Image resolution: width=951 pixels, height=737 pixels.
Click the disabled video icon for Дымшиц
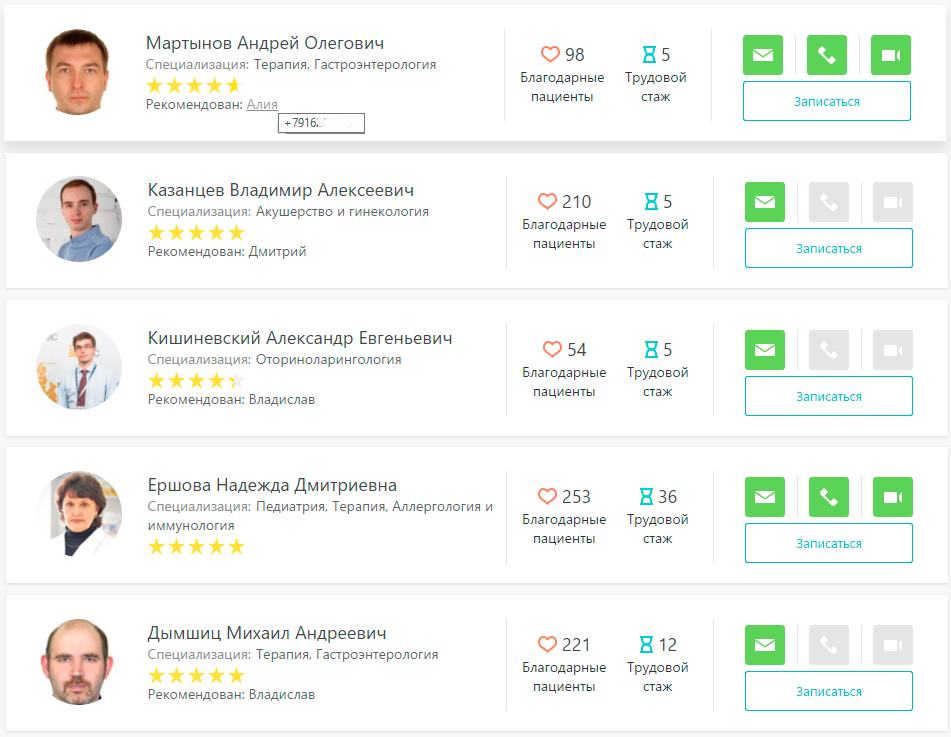[x=893, y=645]
